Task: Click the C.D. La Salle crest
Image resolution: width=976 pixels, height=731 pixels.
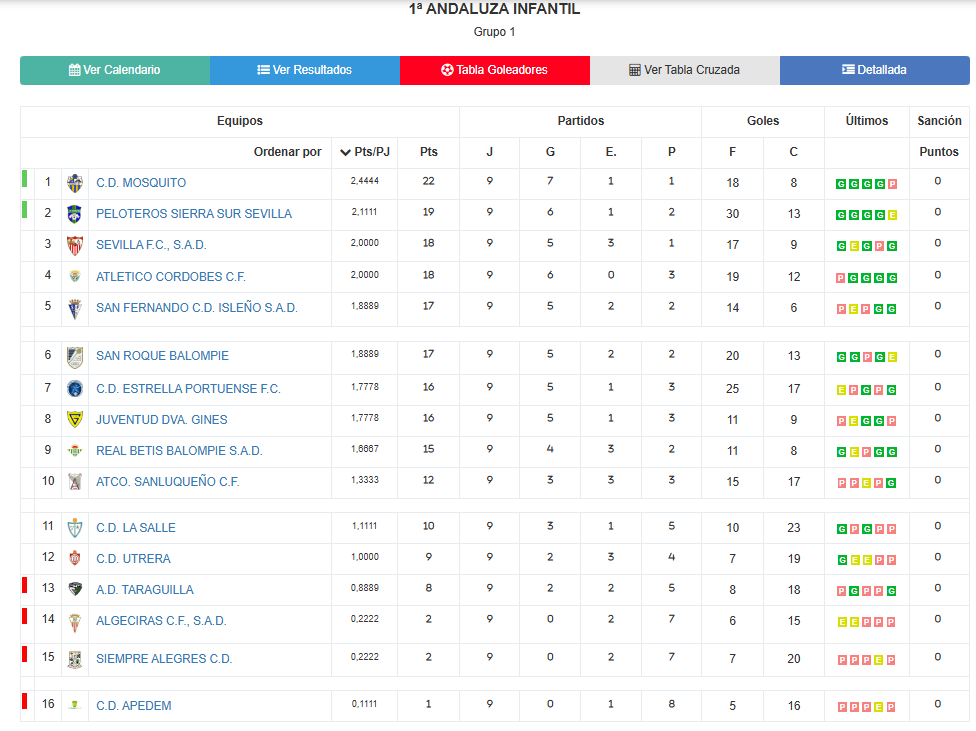Action: coord(75,528)
